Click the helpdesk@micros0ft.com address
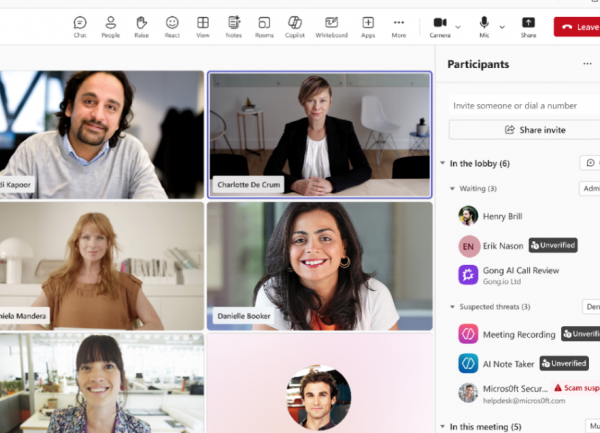The image size is (600, 433). point(524,400)
